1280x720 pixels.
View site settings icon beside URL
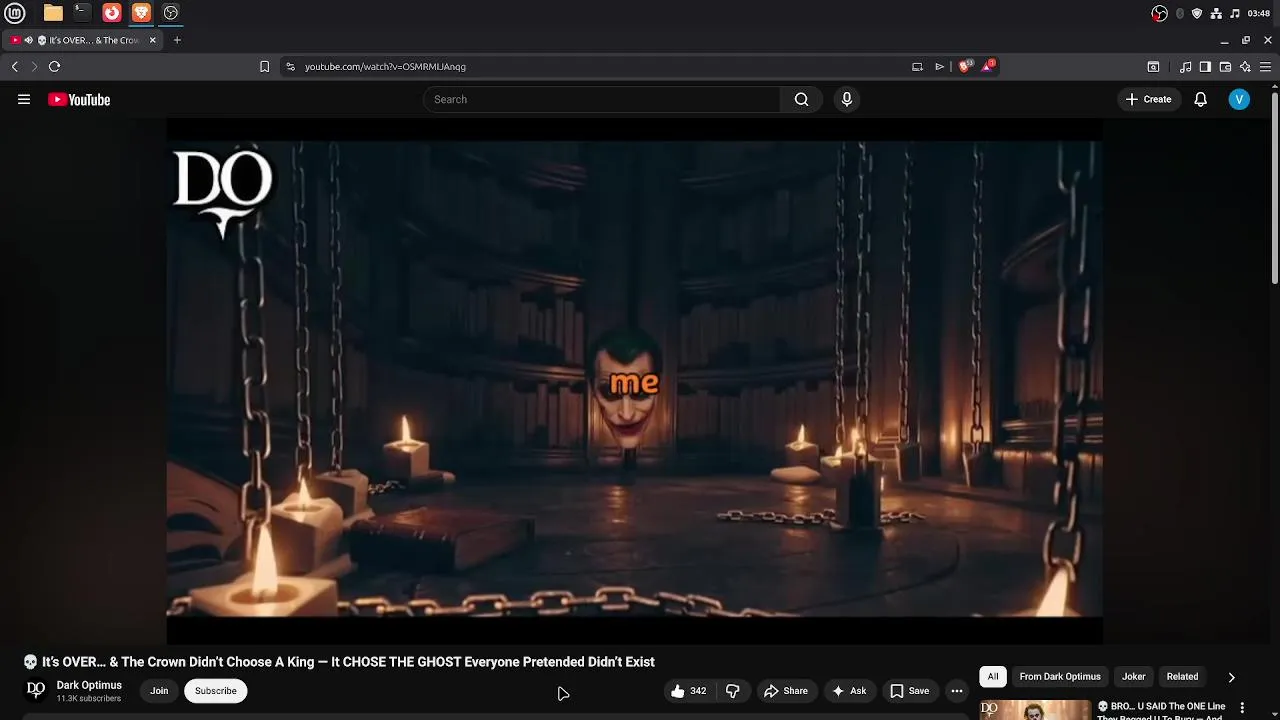click(290, 66)
